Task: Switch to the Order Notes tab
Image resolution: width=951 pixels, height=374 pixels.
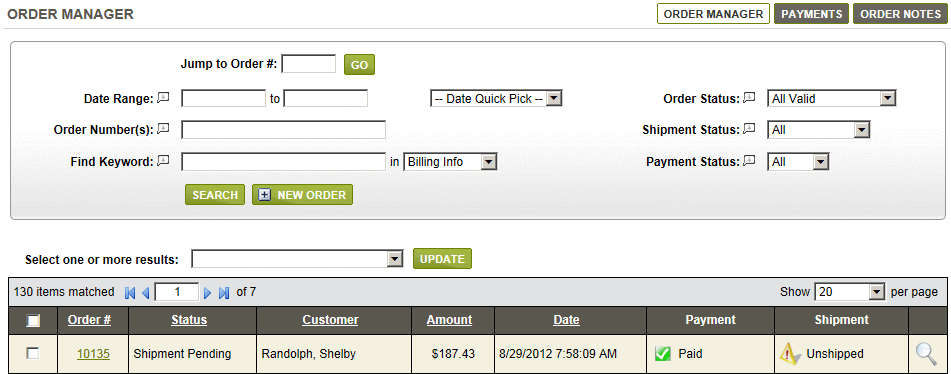Action: (901, 14)
